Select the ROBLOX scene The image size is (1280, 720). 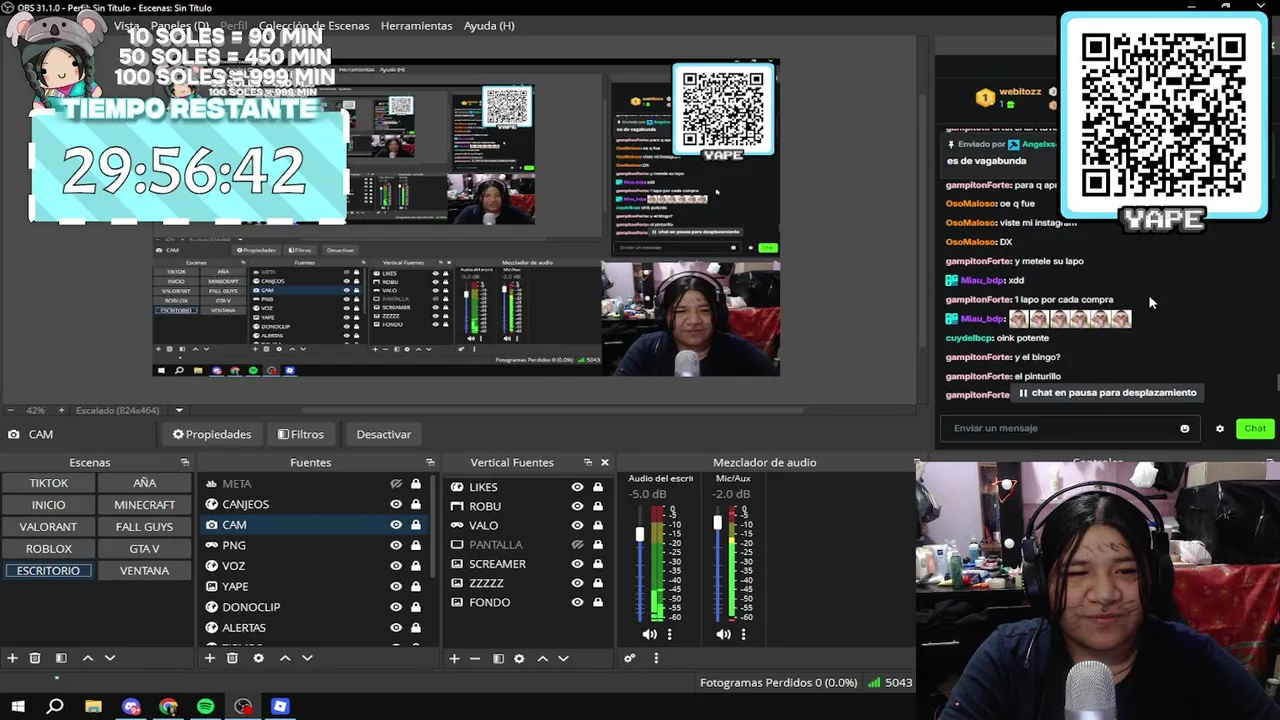48,549
